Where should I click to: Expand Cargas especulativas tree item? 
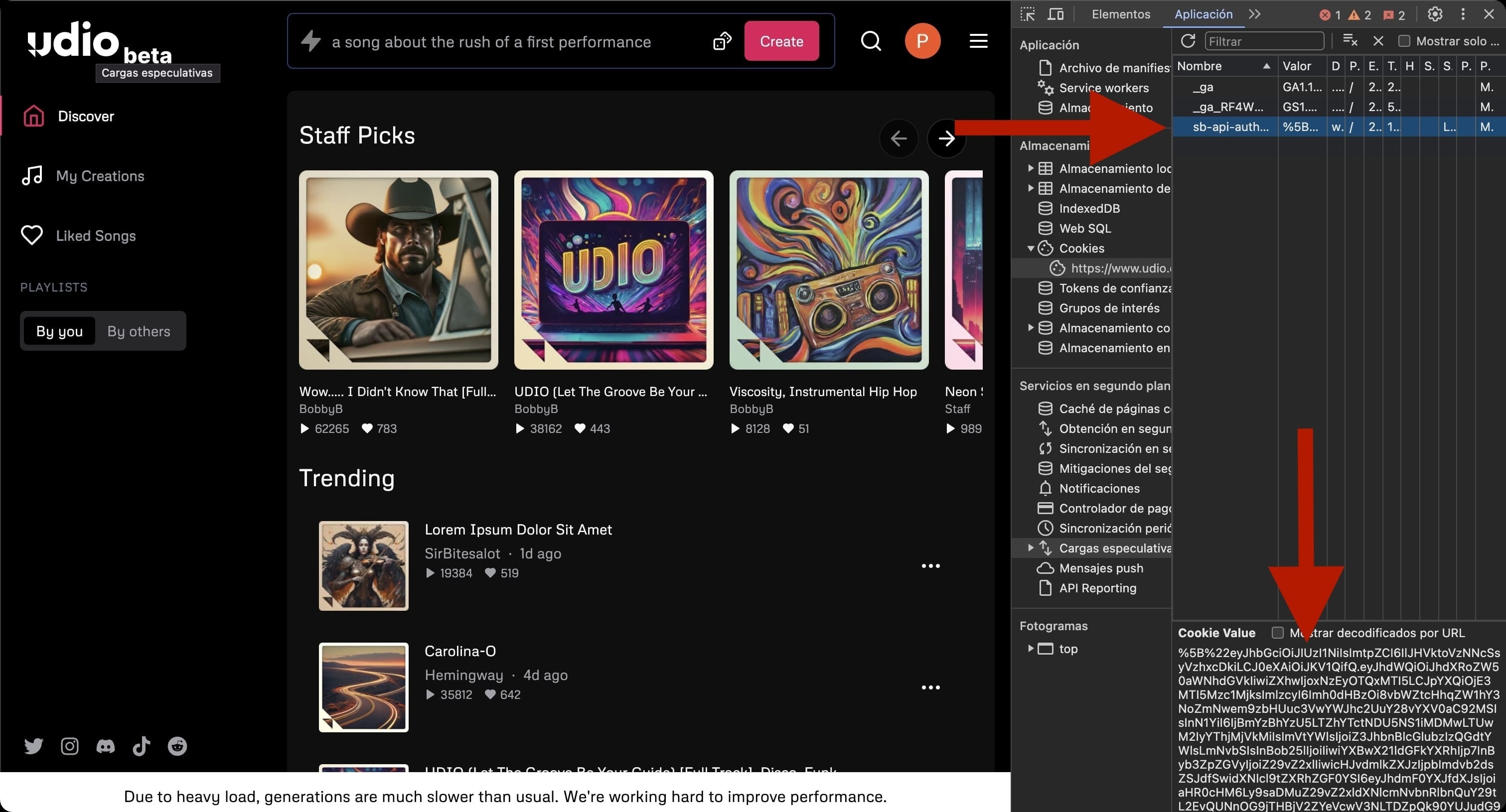[1031, 548]
